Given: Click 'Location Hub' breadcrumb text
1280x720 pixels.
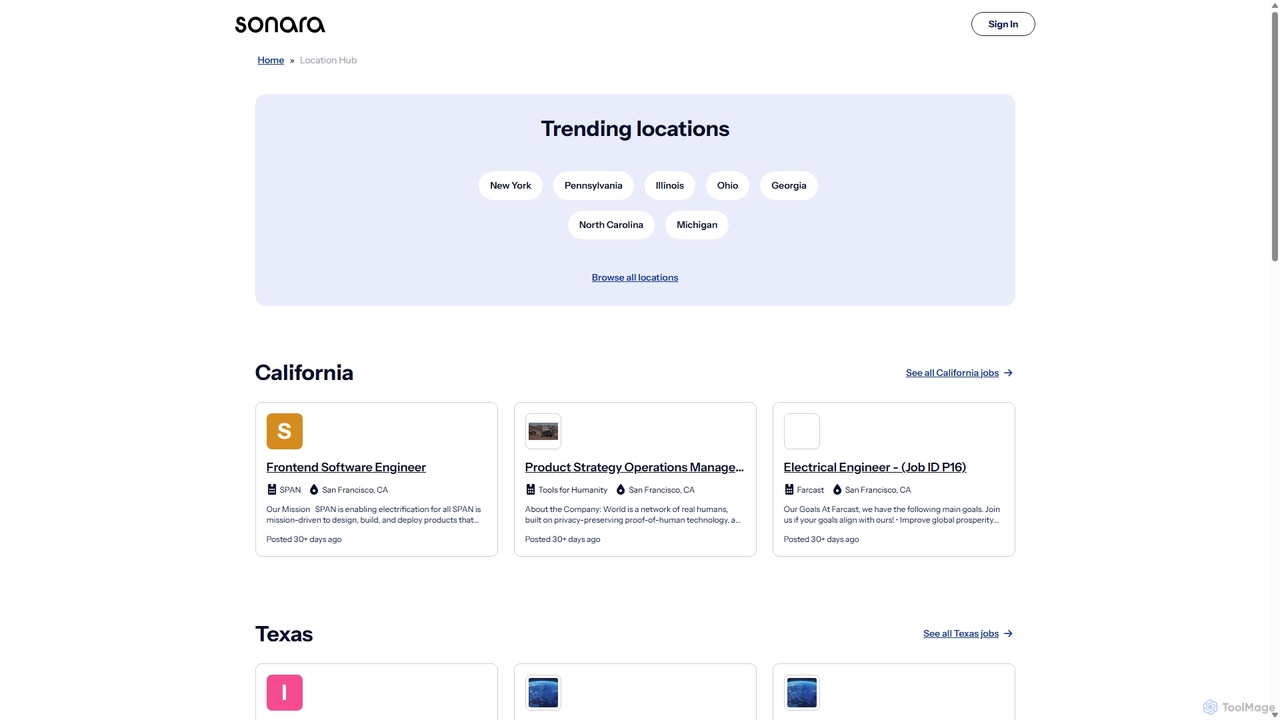Looking at the screenshot, I should pyautogui.click(x=328, y=60).
